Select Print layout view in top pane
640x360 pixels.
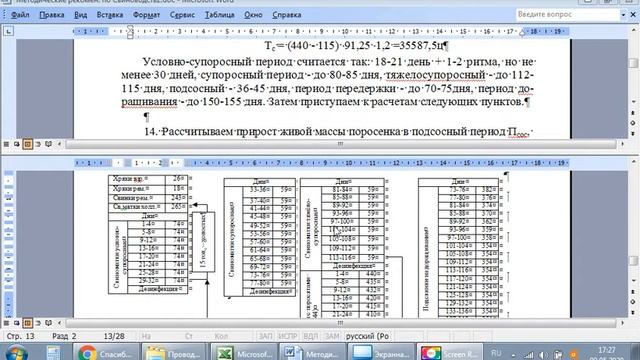27,144
